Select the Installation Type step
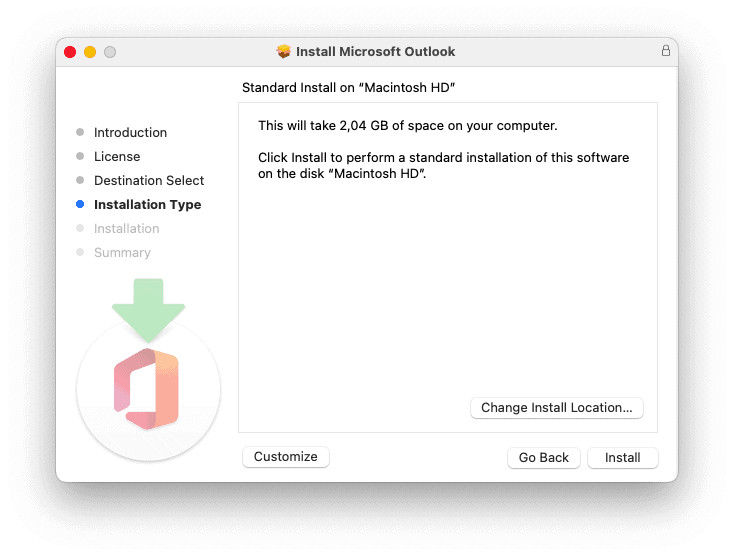The height and width of the screenshot is (556, 734). 147,205
